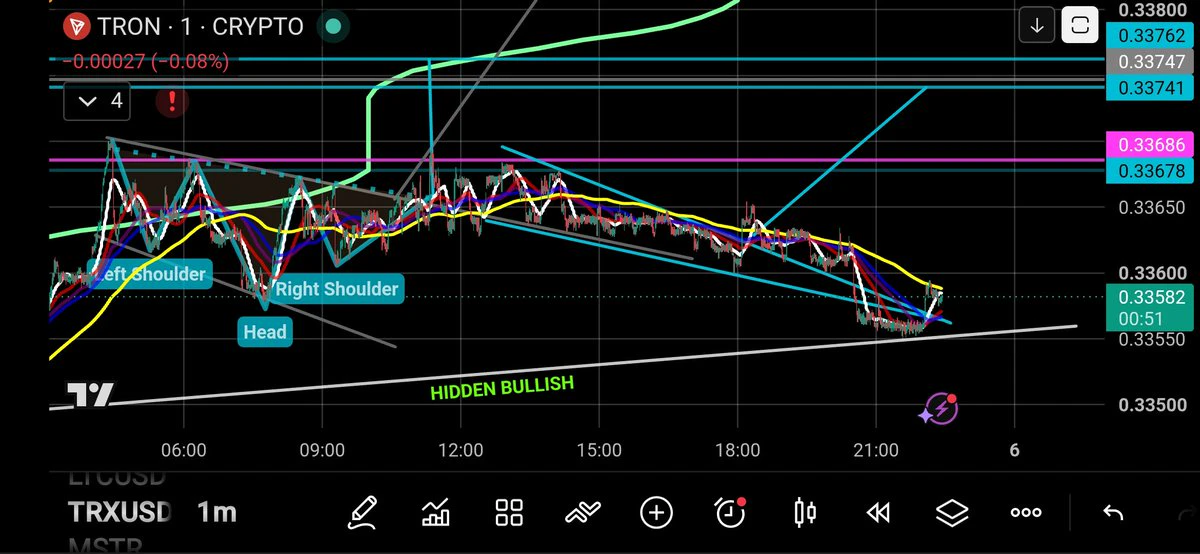Tap the 0.33600 price axis value

tap(1152, 273)
